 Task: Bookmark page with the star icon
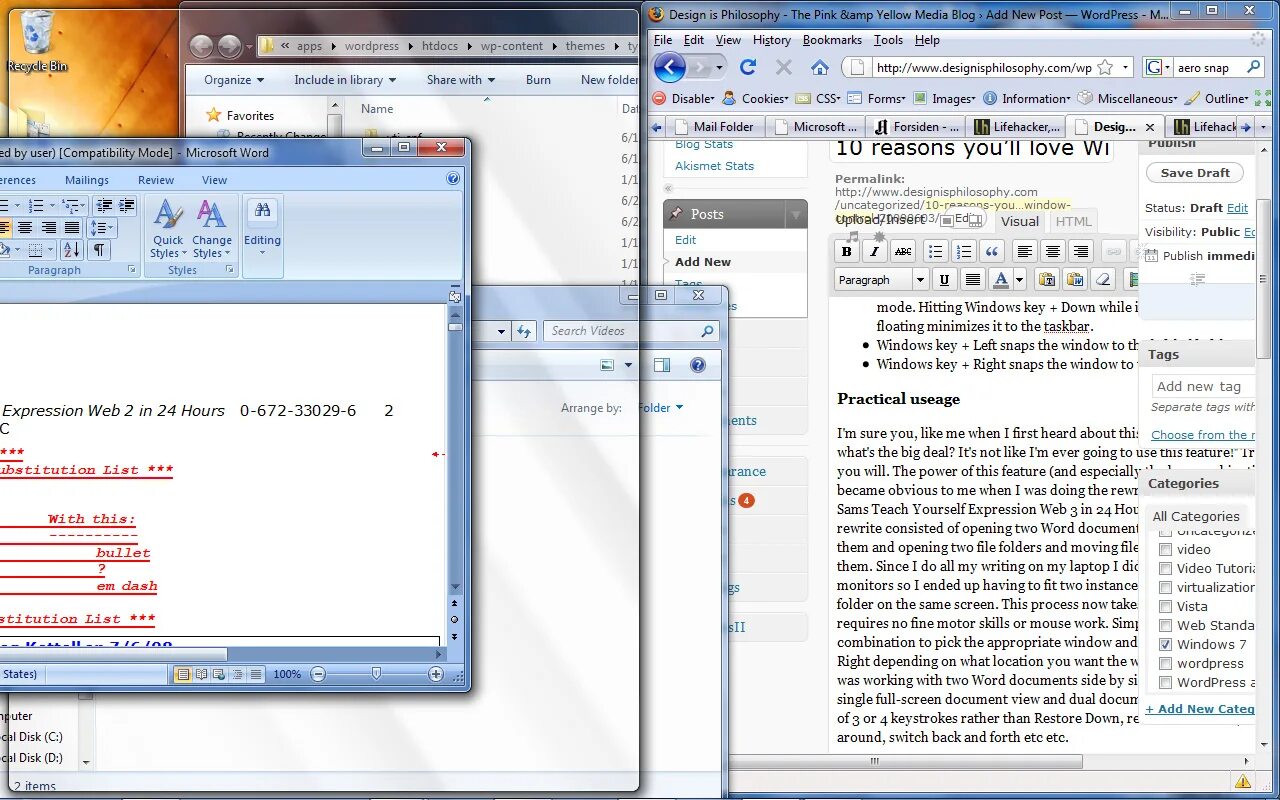(x=1105, y=67)
